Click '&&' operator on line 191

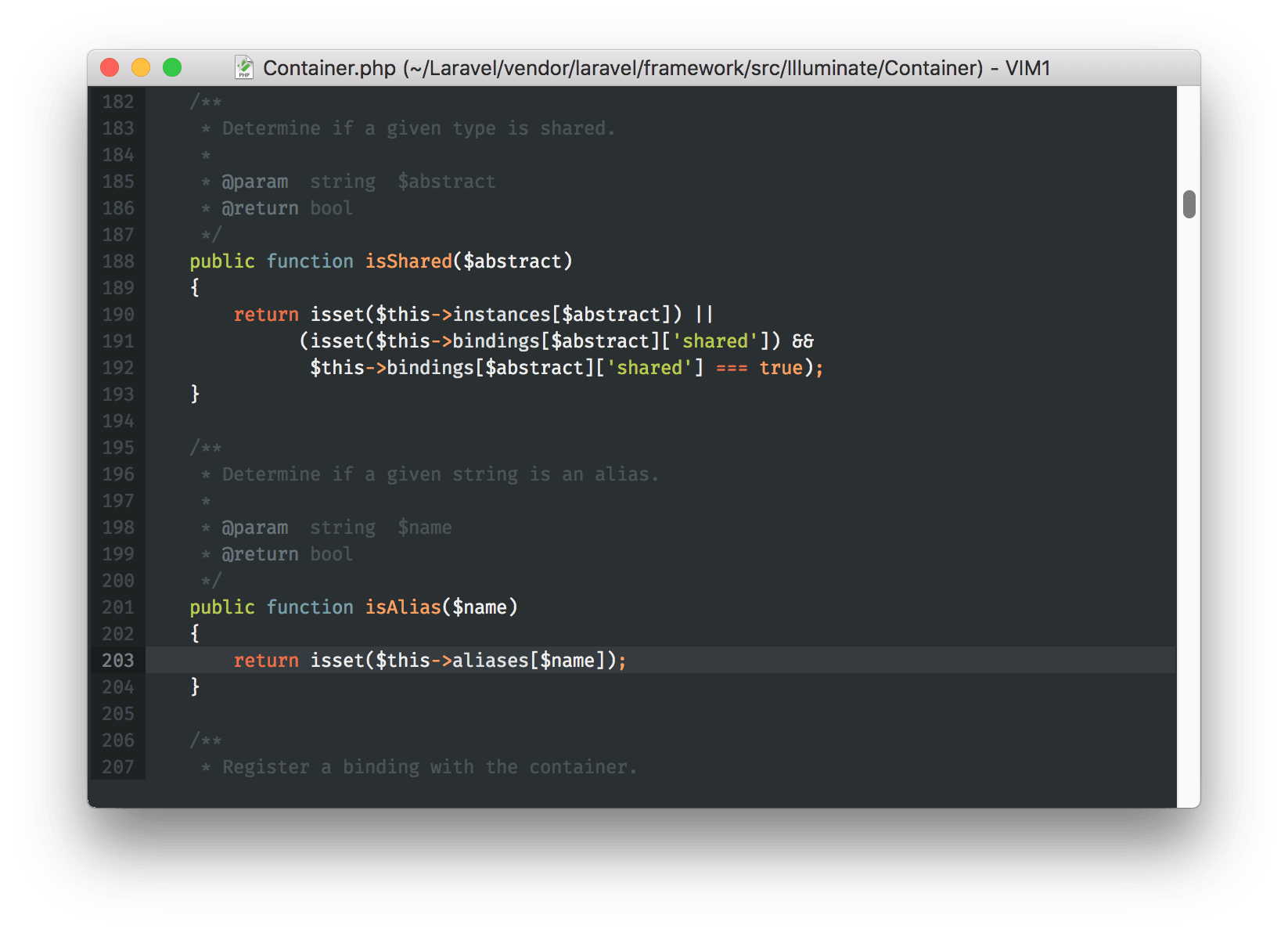(x=803, y=341)
